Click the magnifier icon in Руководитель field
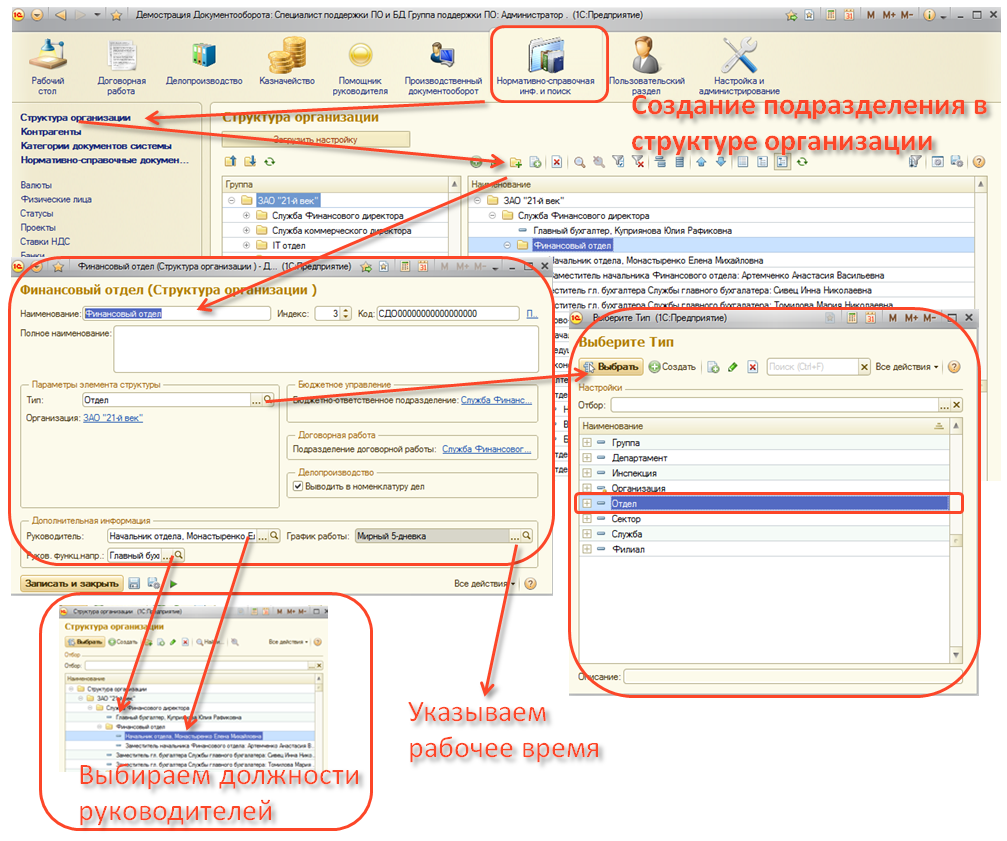Image resolution: width=1007 pixels, height=841 pixels. pyautogui.click(x=273, y=536)
